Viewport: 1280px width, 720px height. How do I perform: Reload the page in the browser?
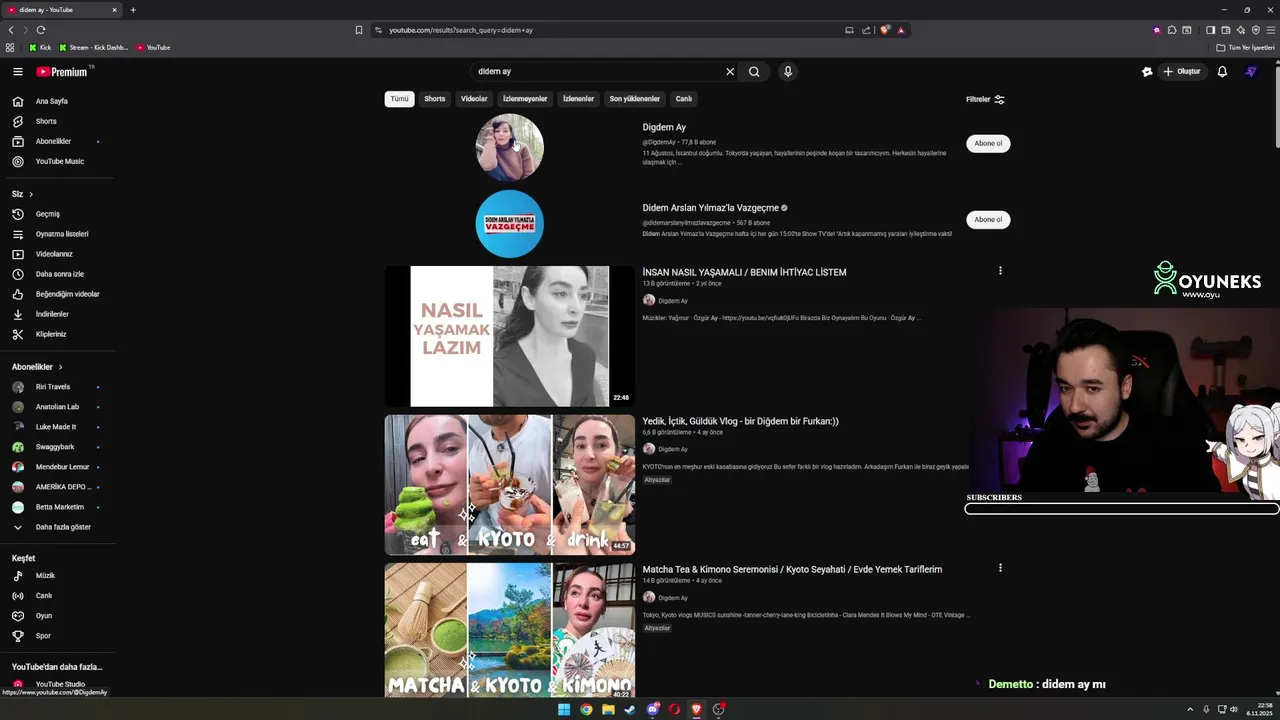point(41,30)
